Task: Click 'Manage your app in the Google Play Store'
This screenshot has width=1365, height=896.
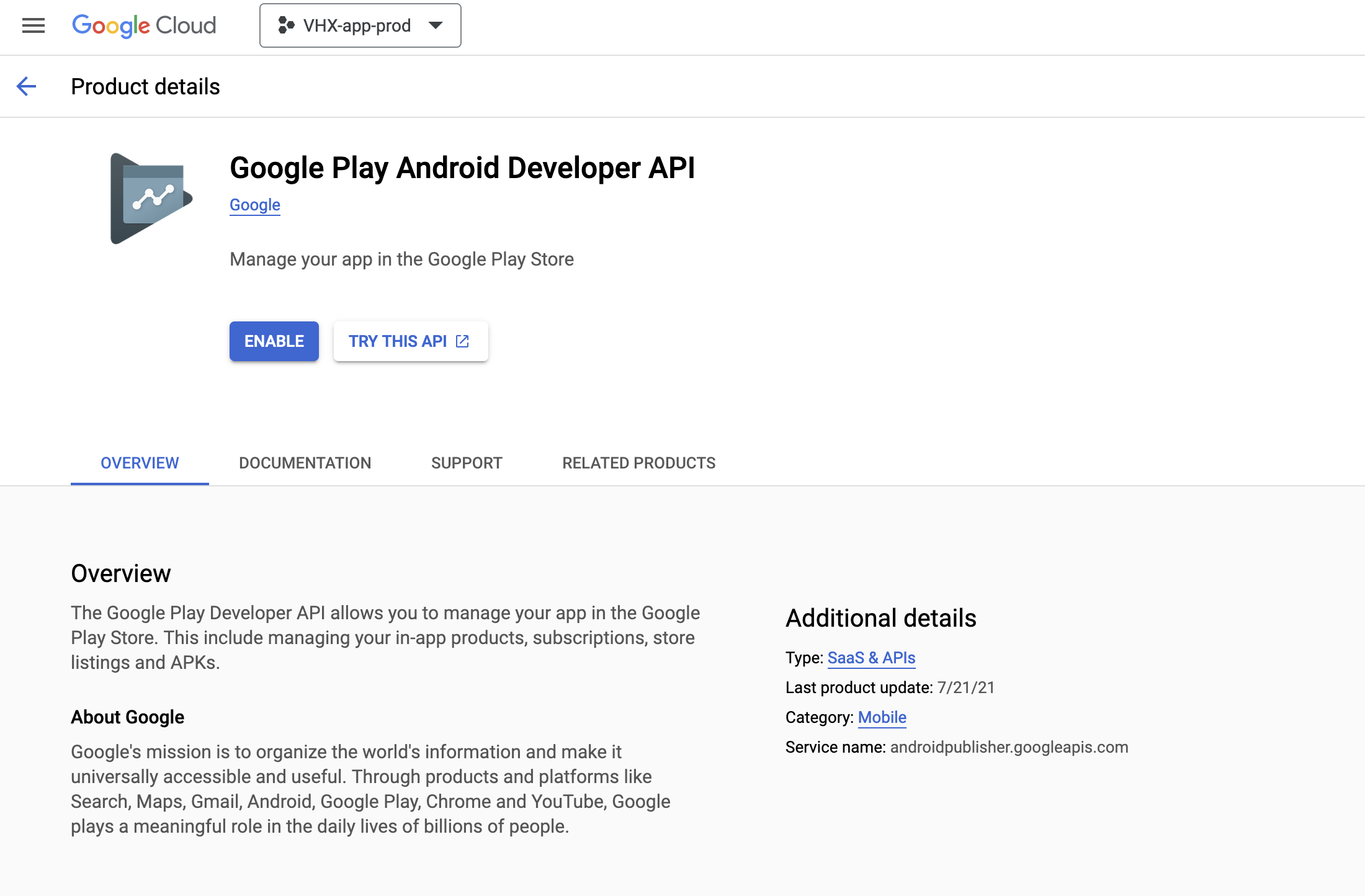Action: click(x=401, y=259)
